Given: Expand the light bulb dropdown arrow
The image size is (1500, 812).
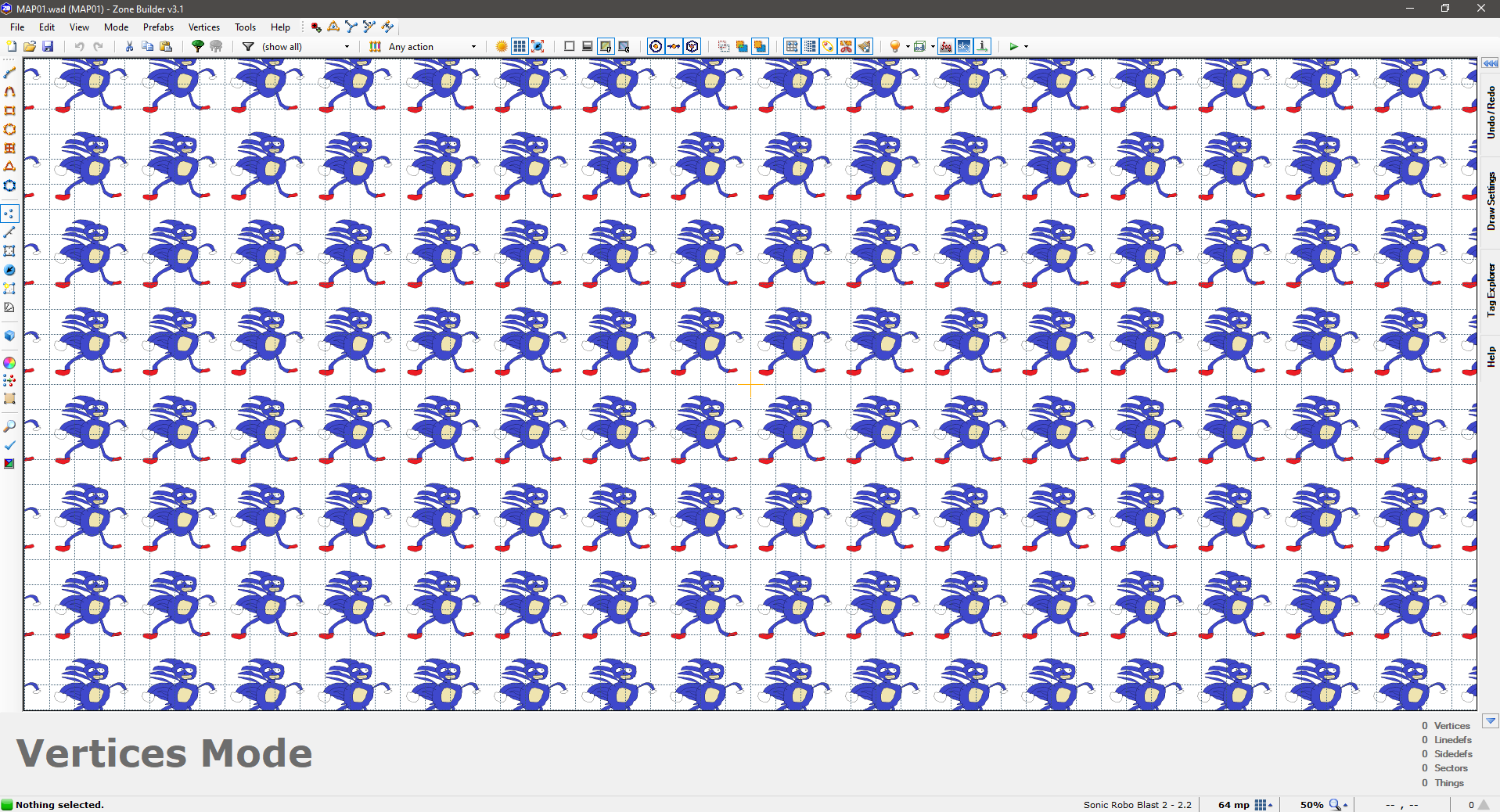Looking at the screenshot, I should 908,47.
